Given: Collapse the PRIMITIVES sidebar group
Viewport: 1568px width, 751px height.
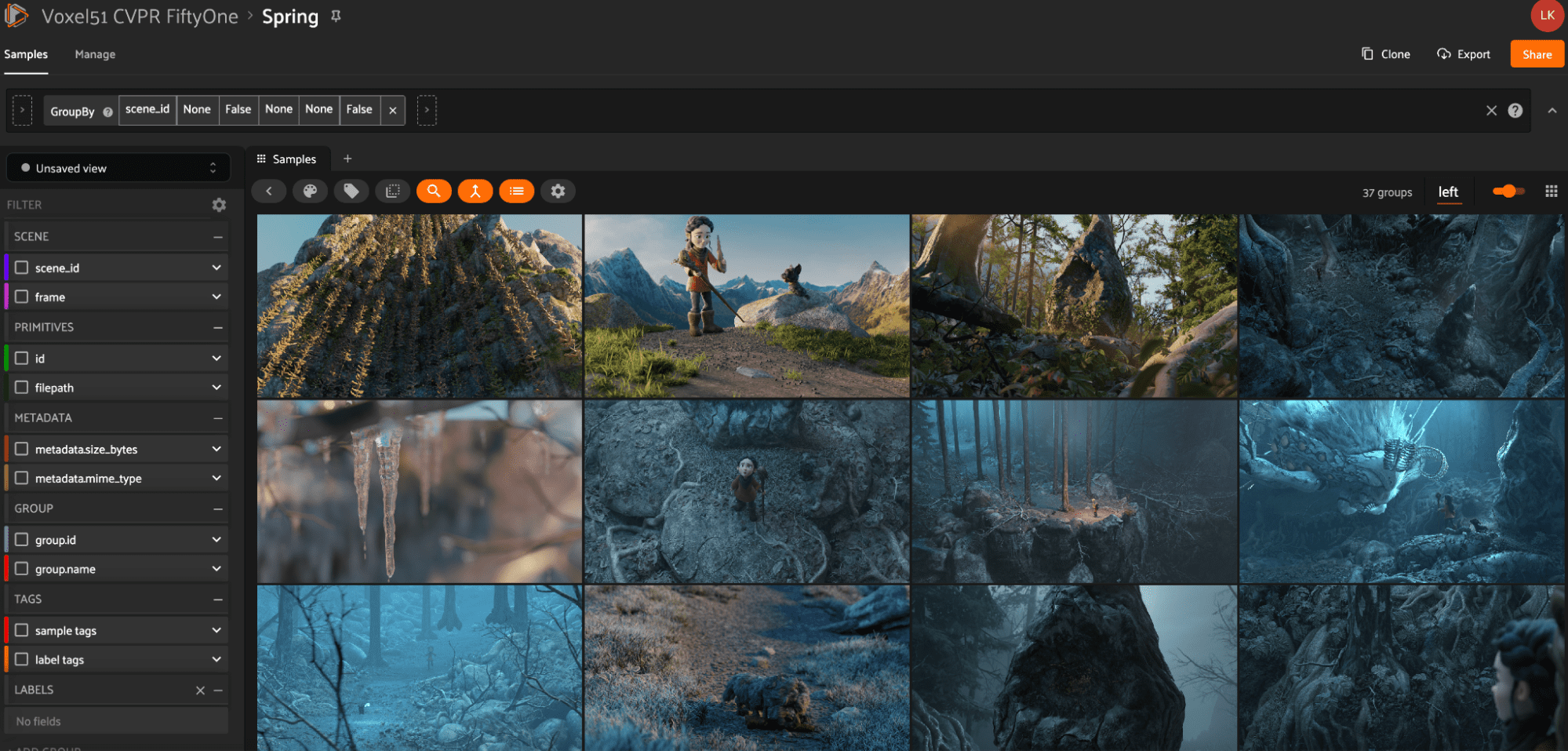Looking at the screenshot, I should click(x=218, y=327).
